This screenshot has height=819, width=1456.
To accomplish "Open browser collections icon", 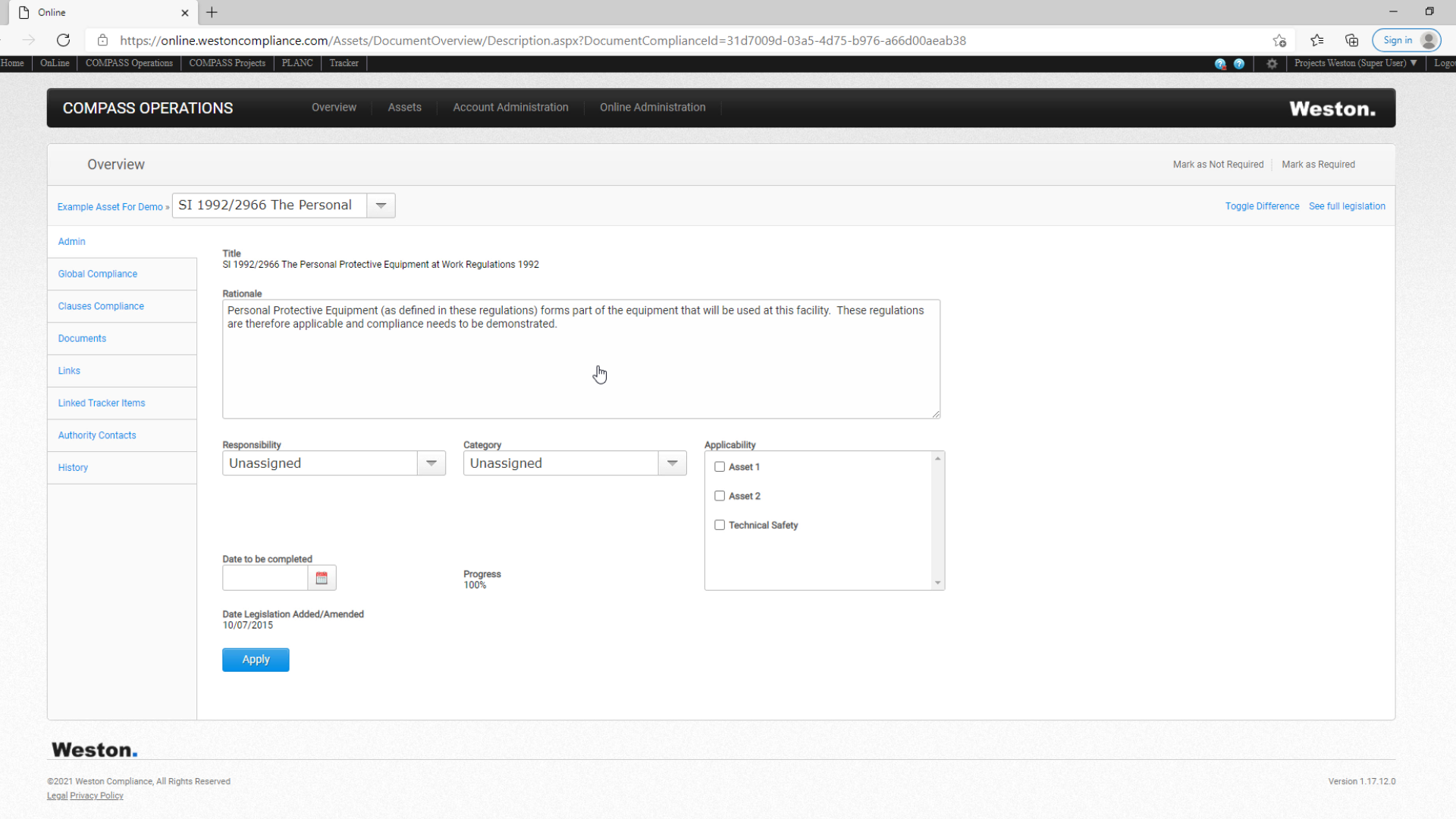I will [x=1351, y=41].
